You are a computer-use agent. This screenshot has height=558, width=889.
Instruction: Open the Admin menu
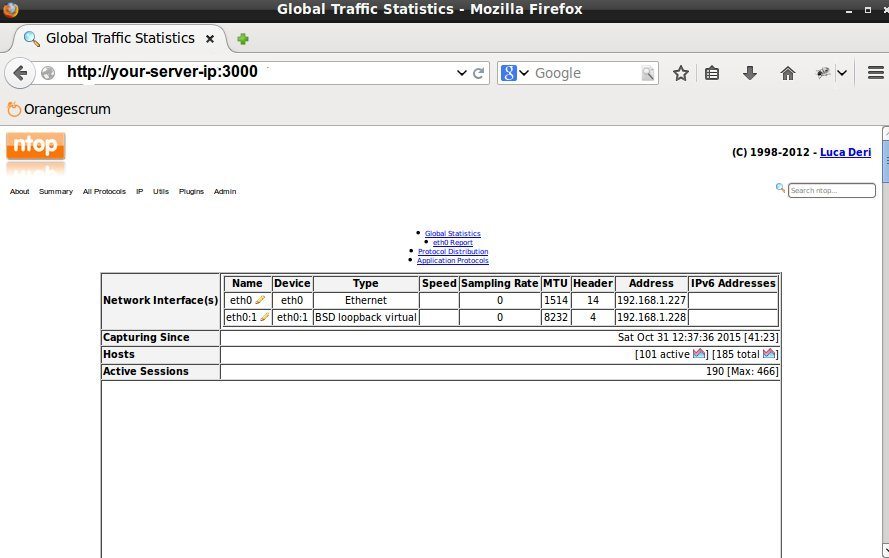(225, 192)
